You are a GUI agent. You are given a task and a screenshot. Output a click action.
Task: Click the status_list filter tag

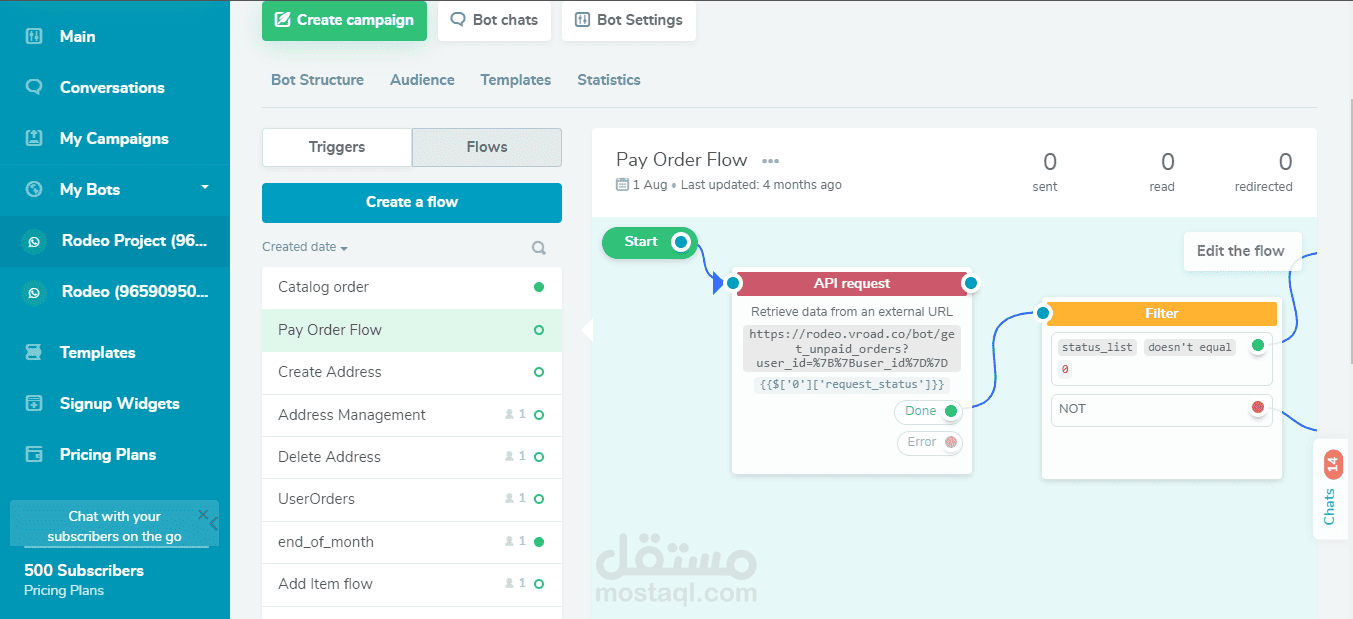1098,347
